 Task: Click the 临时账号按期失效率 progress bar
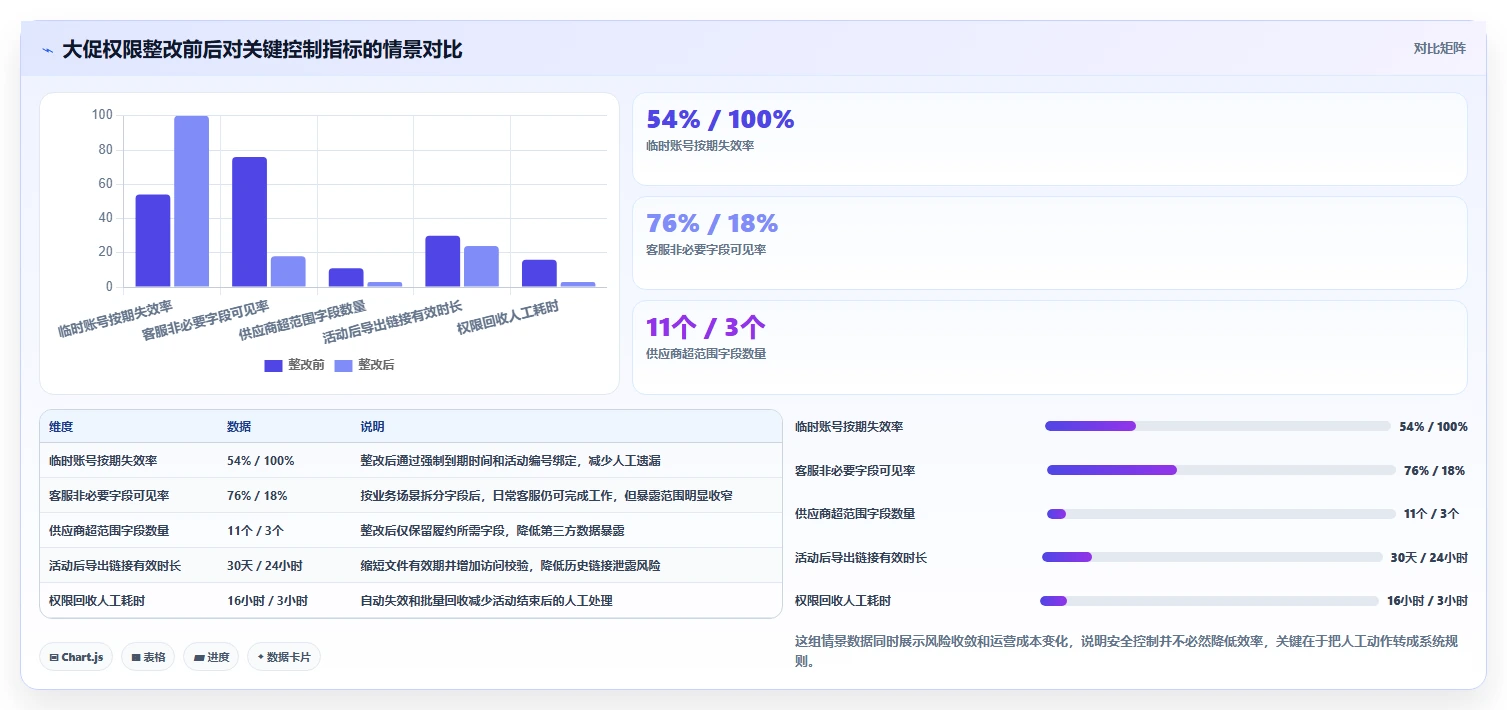[1218, 426]
